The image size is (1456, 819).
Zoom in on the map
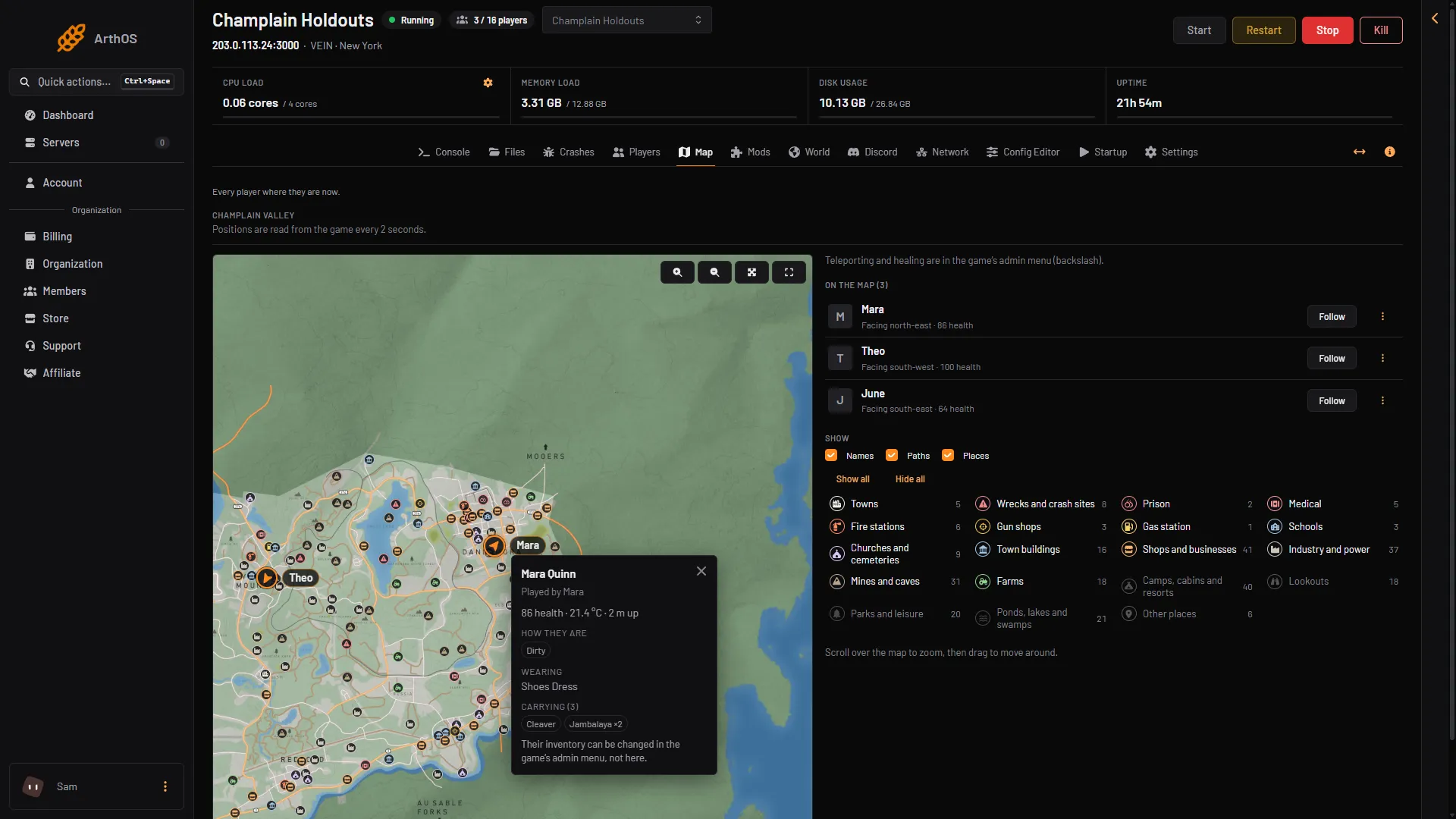point(677,272)
